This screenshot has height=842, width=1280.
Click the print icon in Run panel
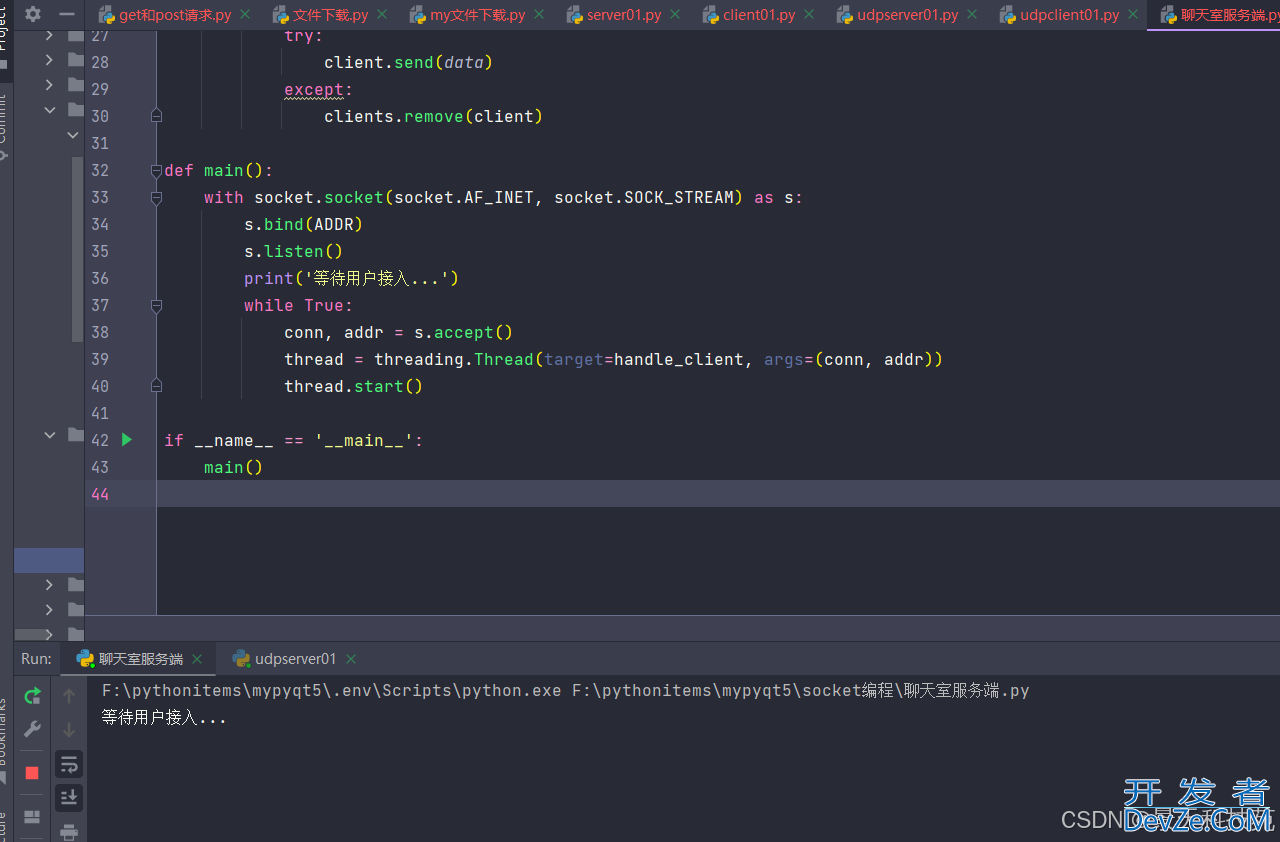tap(69, 831)
